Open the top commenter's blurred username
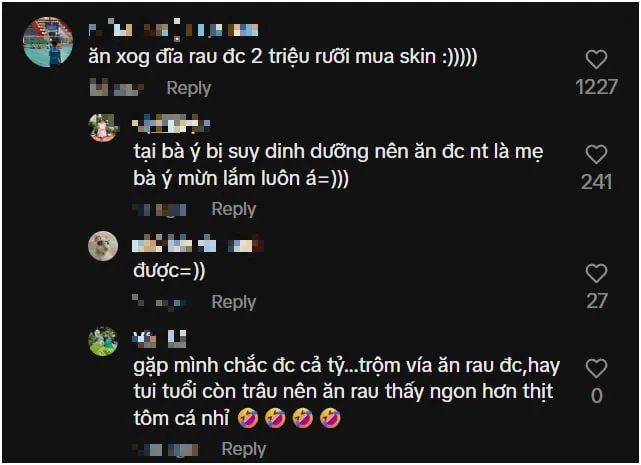 click(173, 29)
